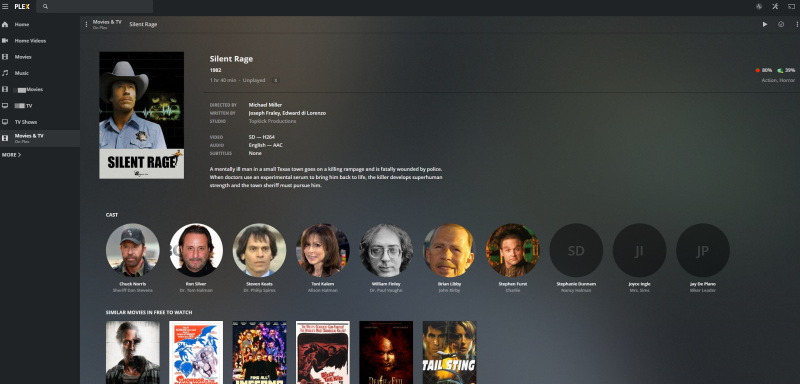Mark as played using the circle check icon

781,24
